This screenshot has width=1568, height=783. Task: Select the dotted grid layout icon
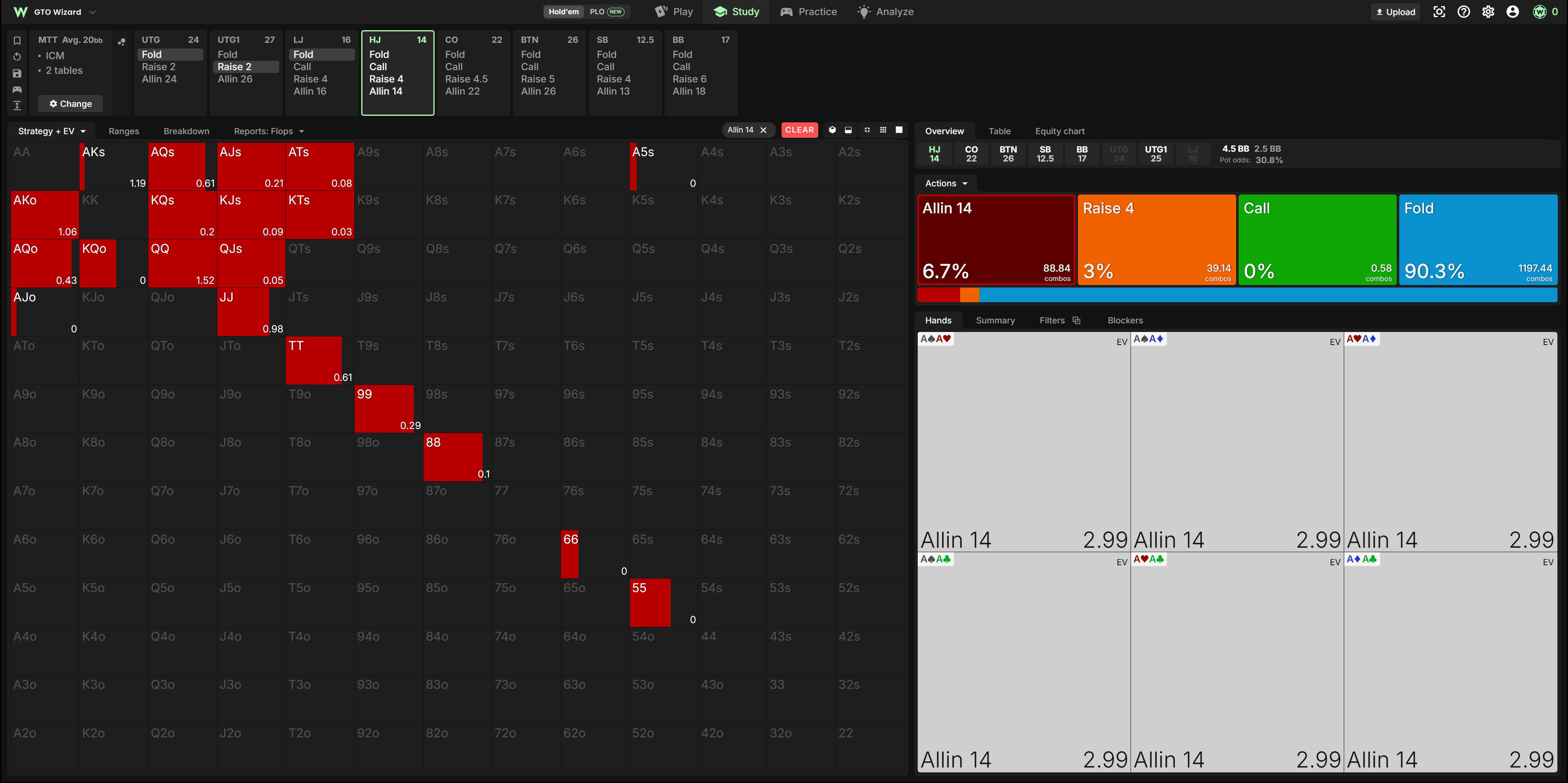click(x=883, y=130)
